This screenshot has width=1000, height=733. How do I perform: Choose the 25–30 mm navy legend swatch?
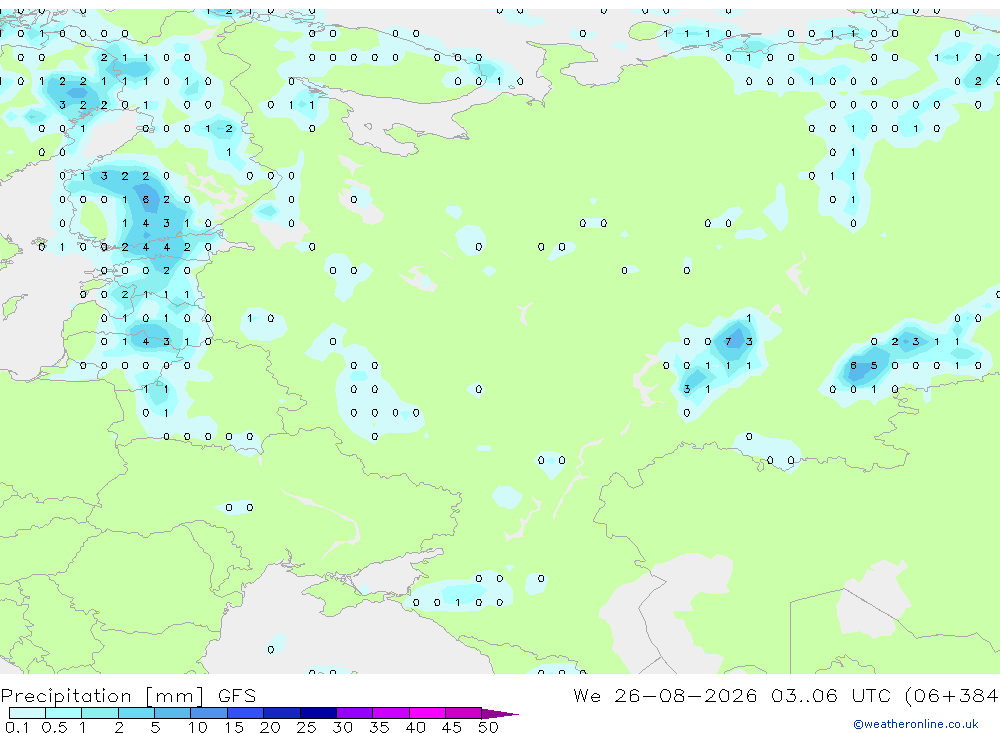point(318,713)
